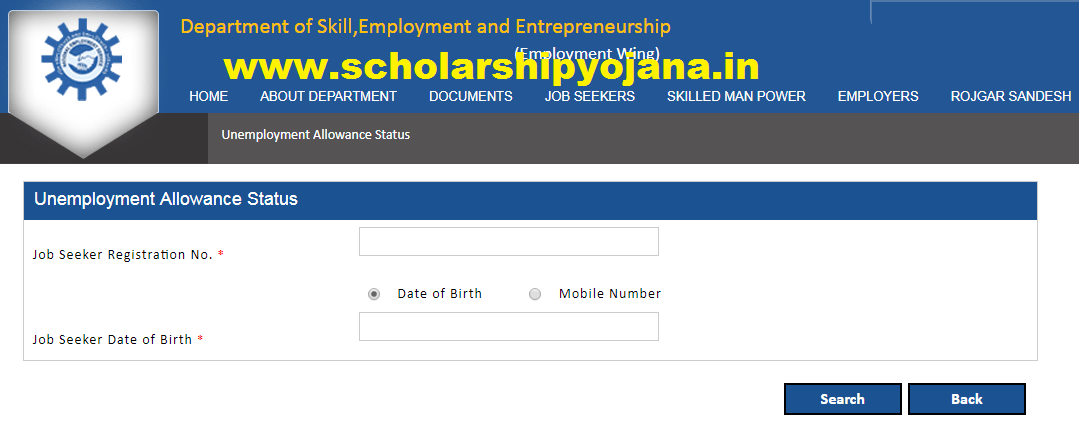Viewport: 1079px width, 423px height.
Task: Go to ABOUT DEPARTMENT in the navigation
Action: [x=328, y=96]
